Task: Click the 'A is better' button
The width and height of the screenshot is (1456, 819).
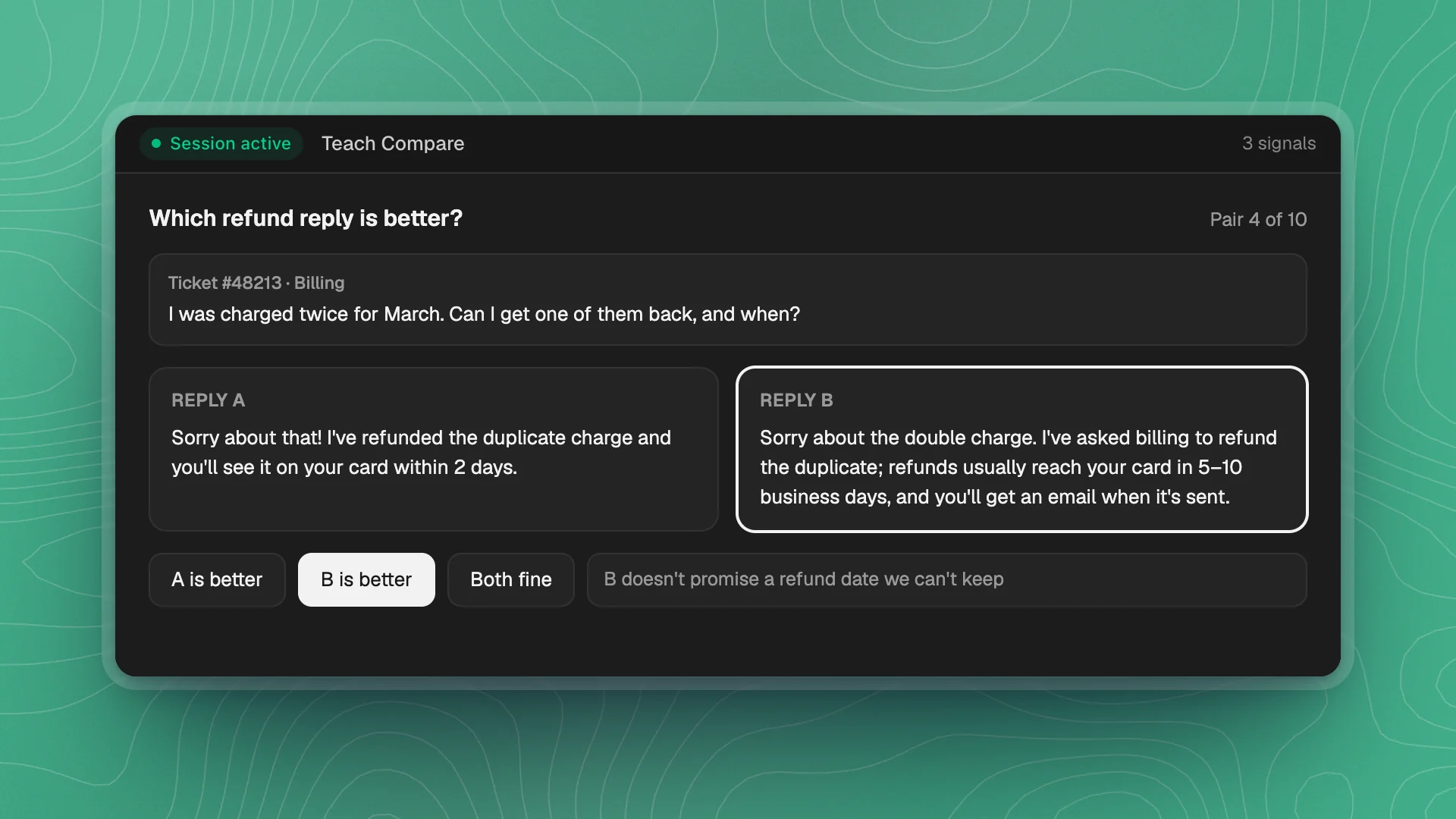Action: [x=217, y=579]
